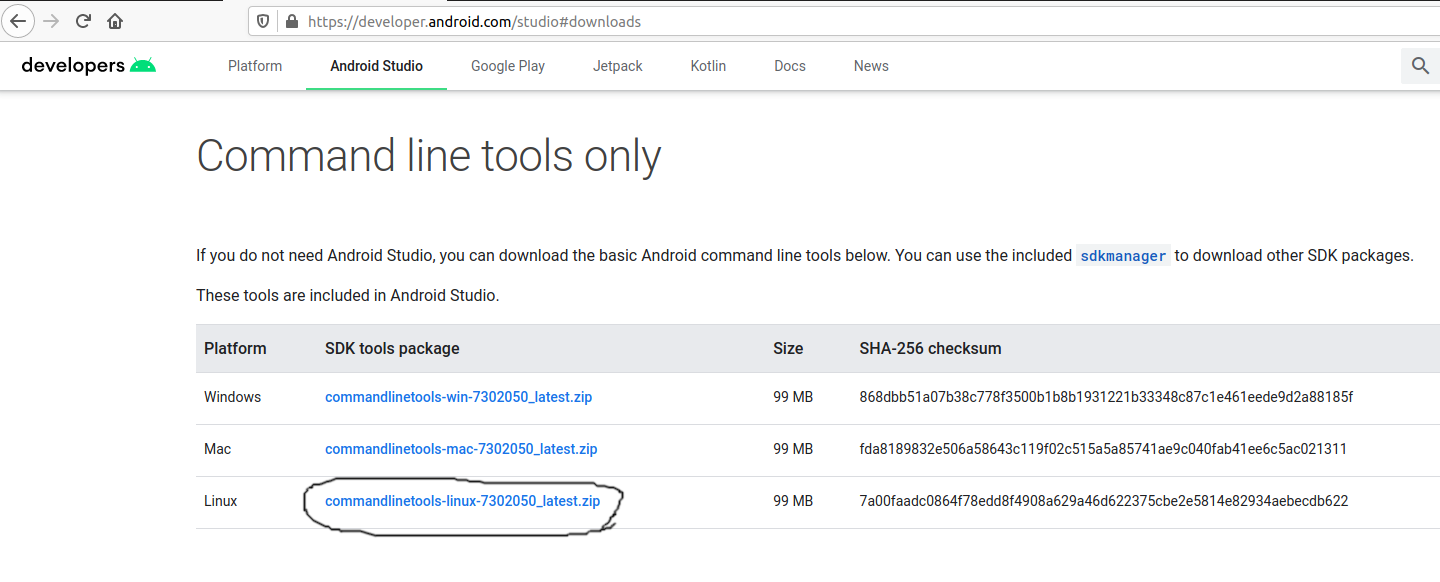Image resolution: width=1440 pixels, height=582 pixels.
Task: Switch to the Jetpack tab
Action: coord(618,66)
